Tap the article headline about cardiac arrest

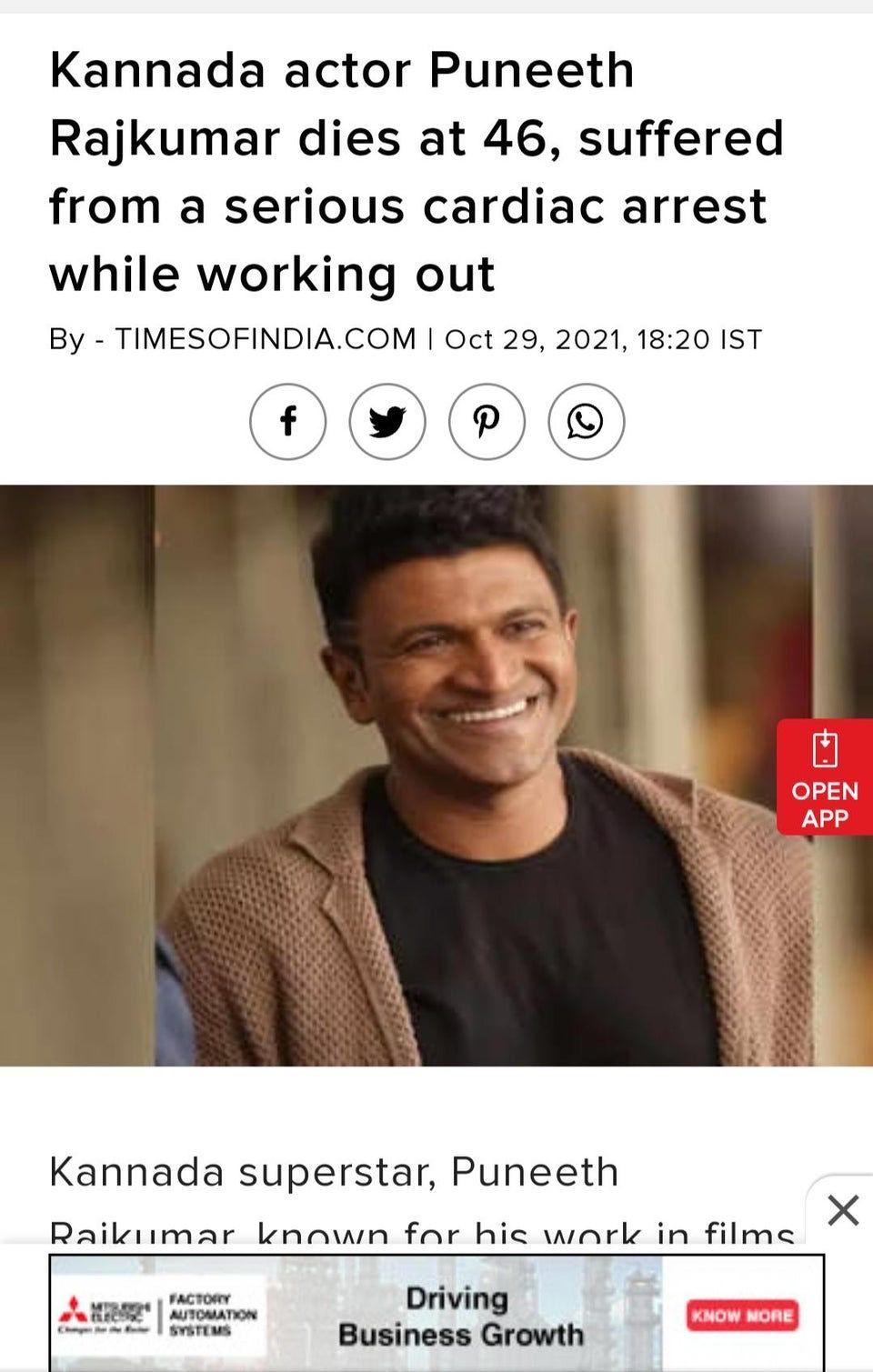click(x=416, y=172)
